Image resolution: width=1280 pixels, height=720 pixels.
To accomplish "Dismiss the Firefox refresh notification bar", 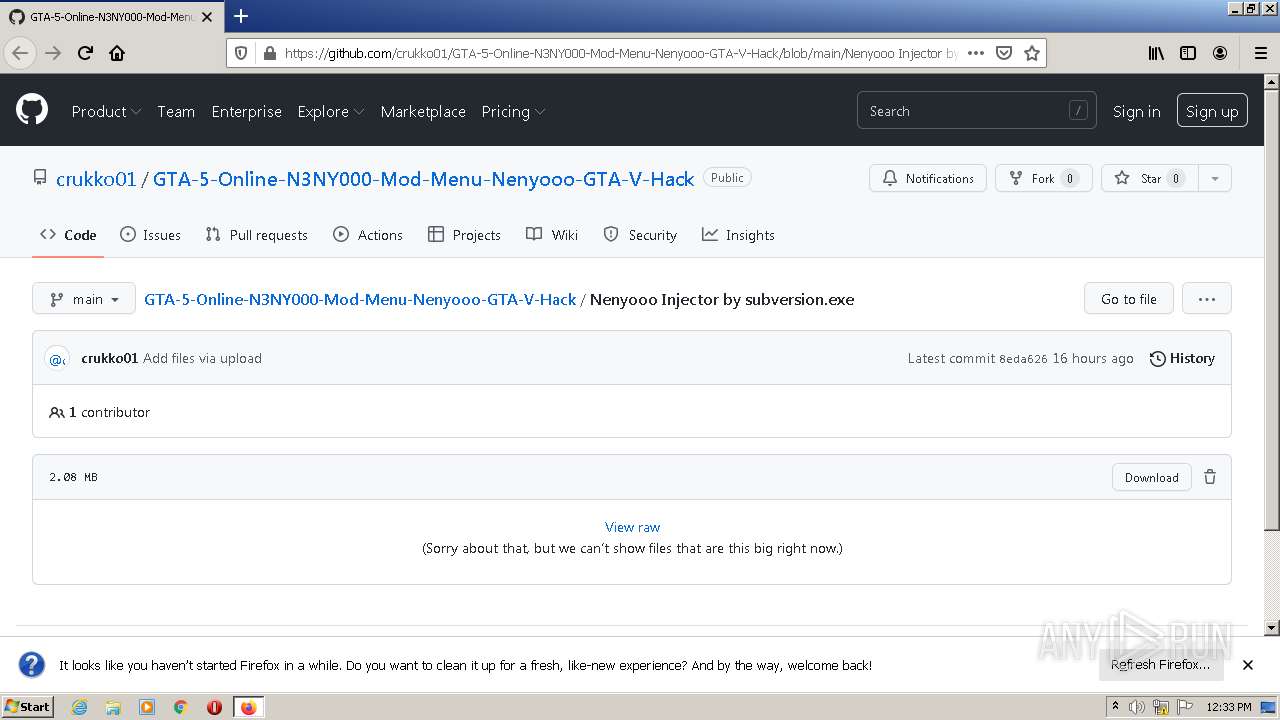I will point(1248,665).
